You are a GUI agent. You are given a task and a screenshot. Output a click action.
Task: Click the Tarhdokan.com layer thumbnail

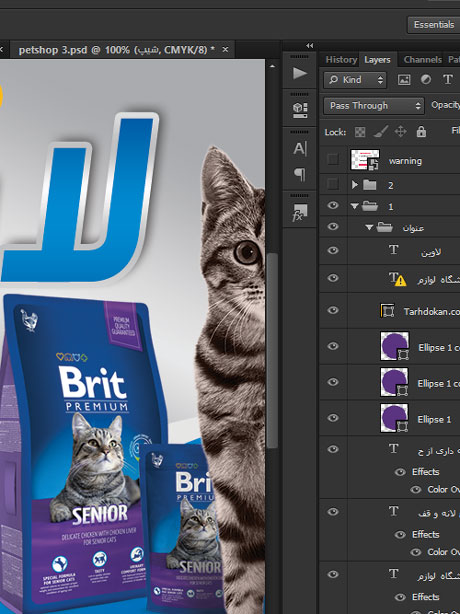[388, 311]
